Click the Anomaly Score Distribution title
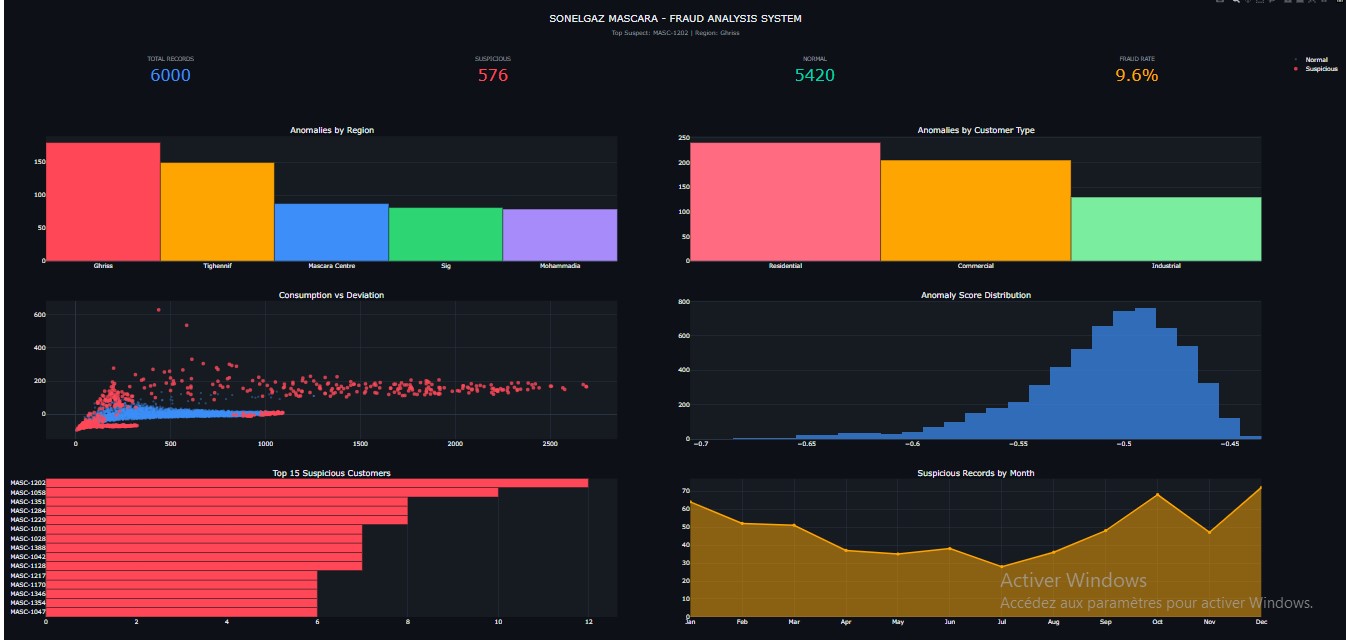Viewport: 1346px width, 640px height. pyautogui.click(x=976, y=295)
